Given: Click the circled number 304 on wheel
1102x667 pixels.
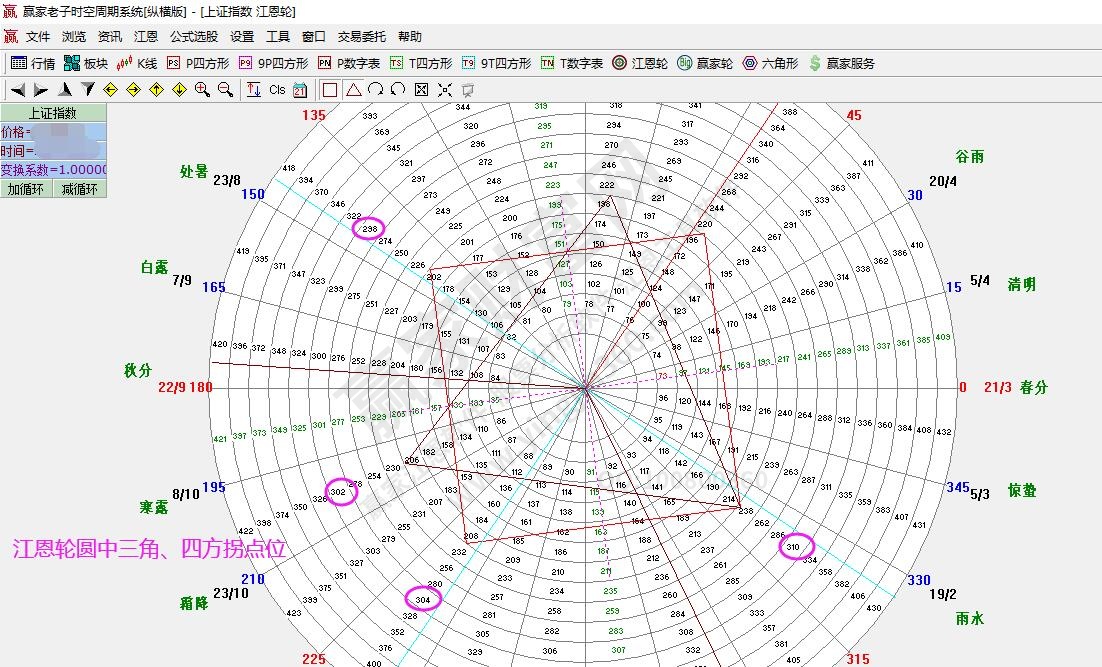Looking at the screenshot, I should pos(423,599).
